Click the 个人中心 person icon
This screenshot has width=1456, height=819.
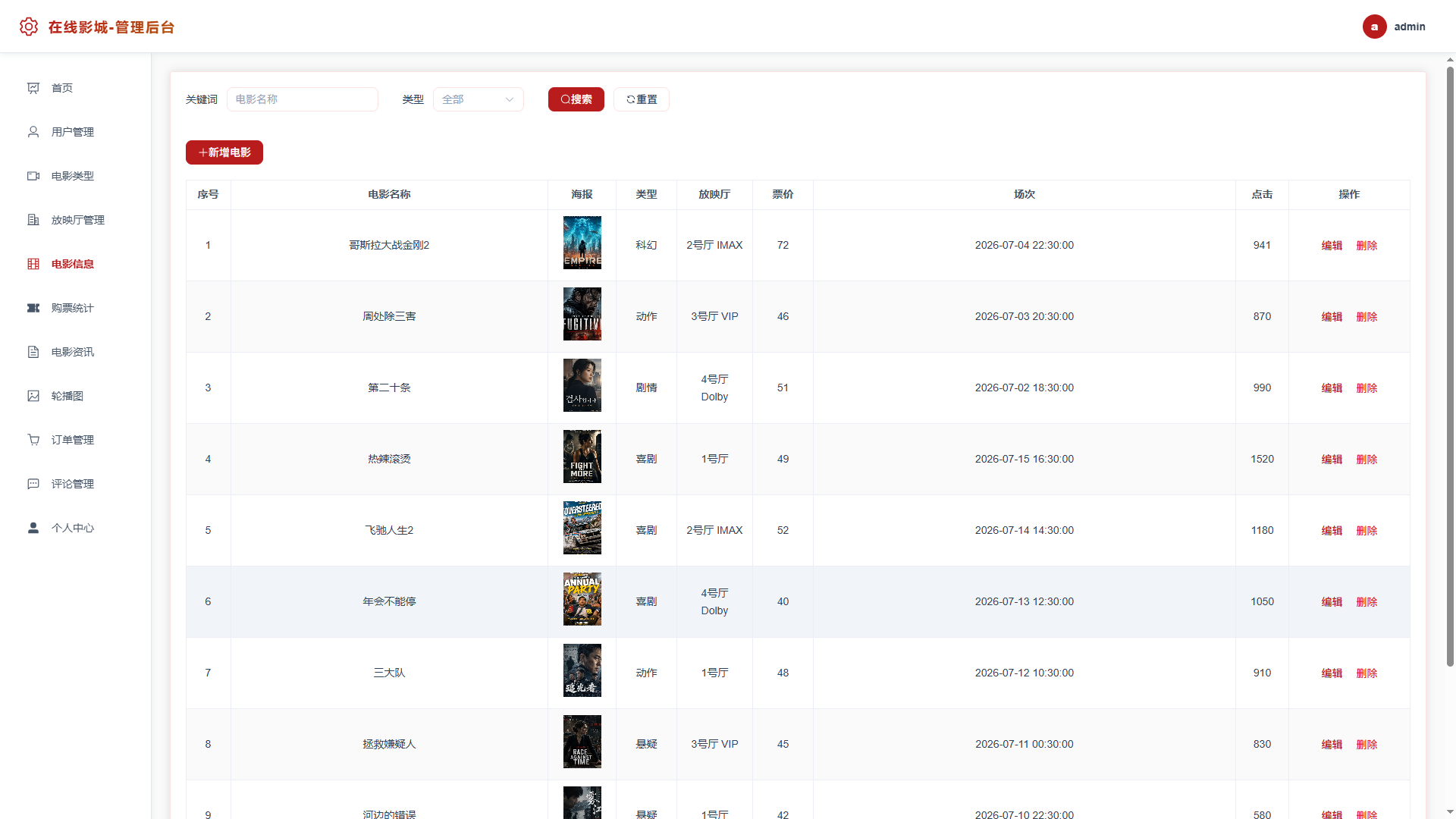tap(33, 528)
